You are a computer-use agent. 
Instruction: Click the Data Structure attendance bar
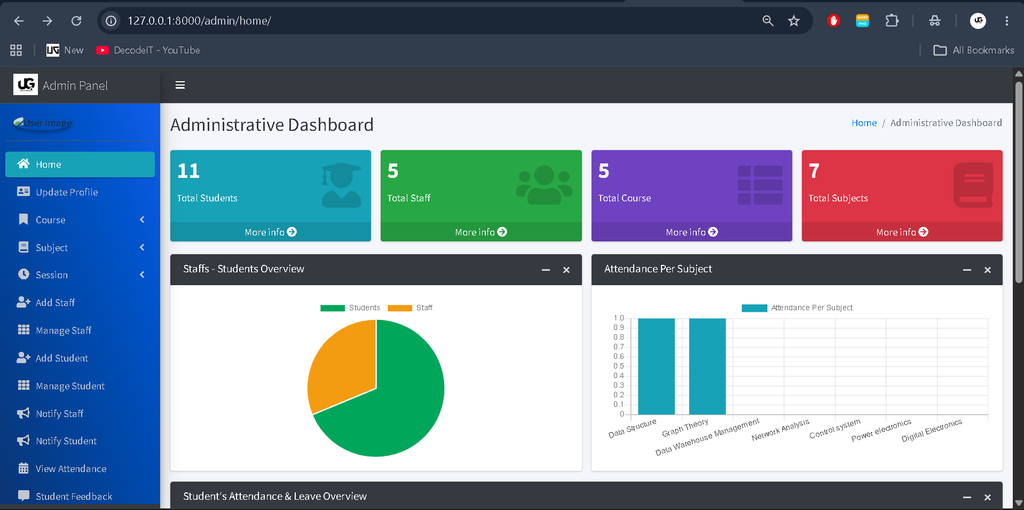pyautogui.click(x=656, y=366)
